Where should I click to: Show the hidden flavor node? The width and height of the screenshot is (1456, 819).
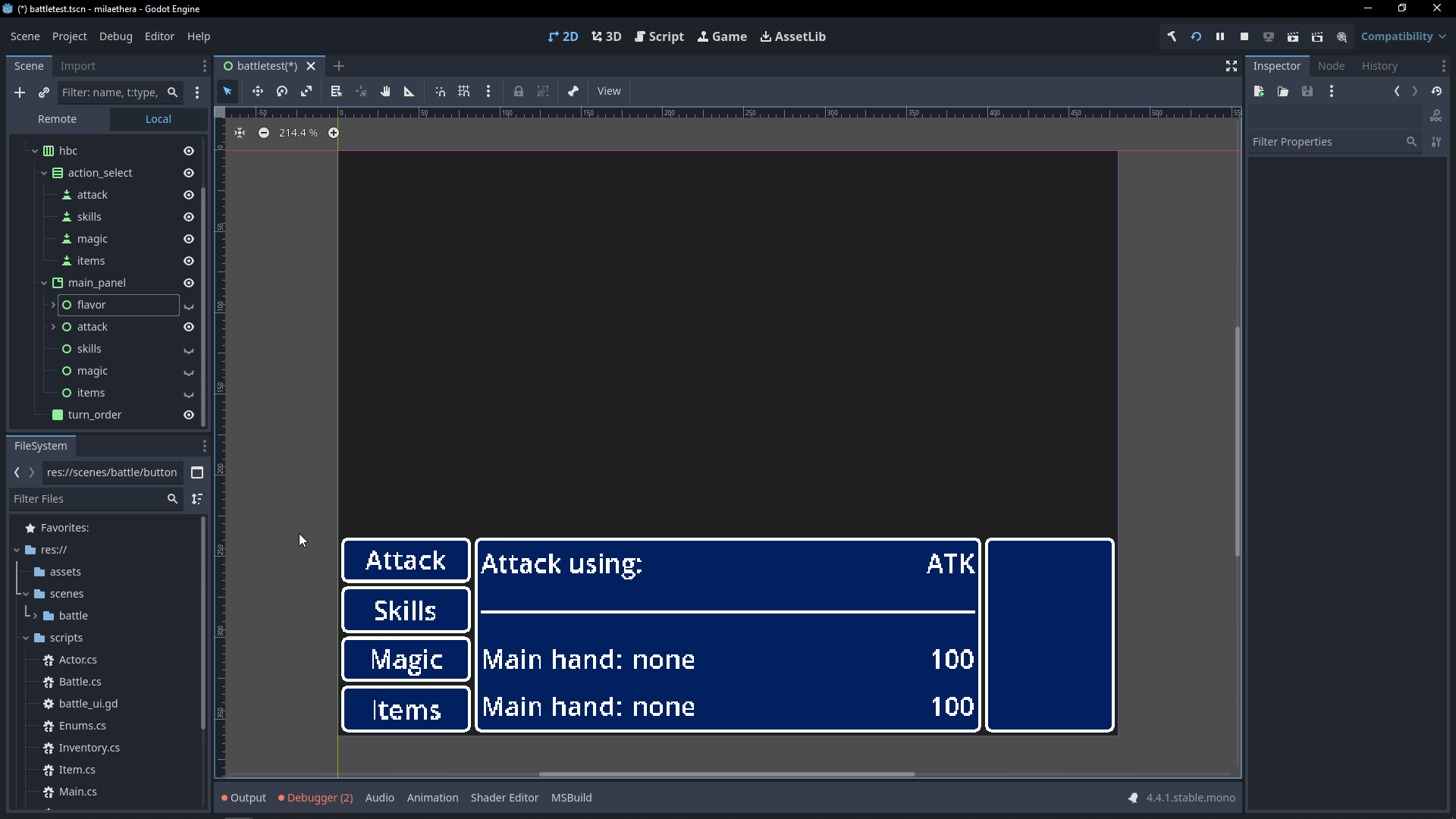pyautogui.click(x=189, y=306)
